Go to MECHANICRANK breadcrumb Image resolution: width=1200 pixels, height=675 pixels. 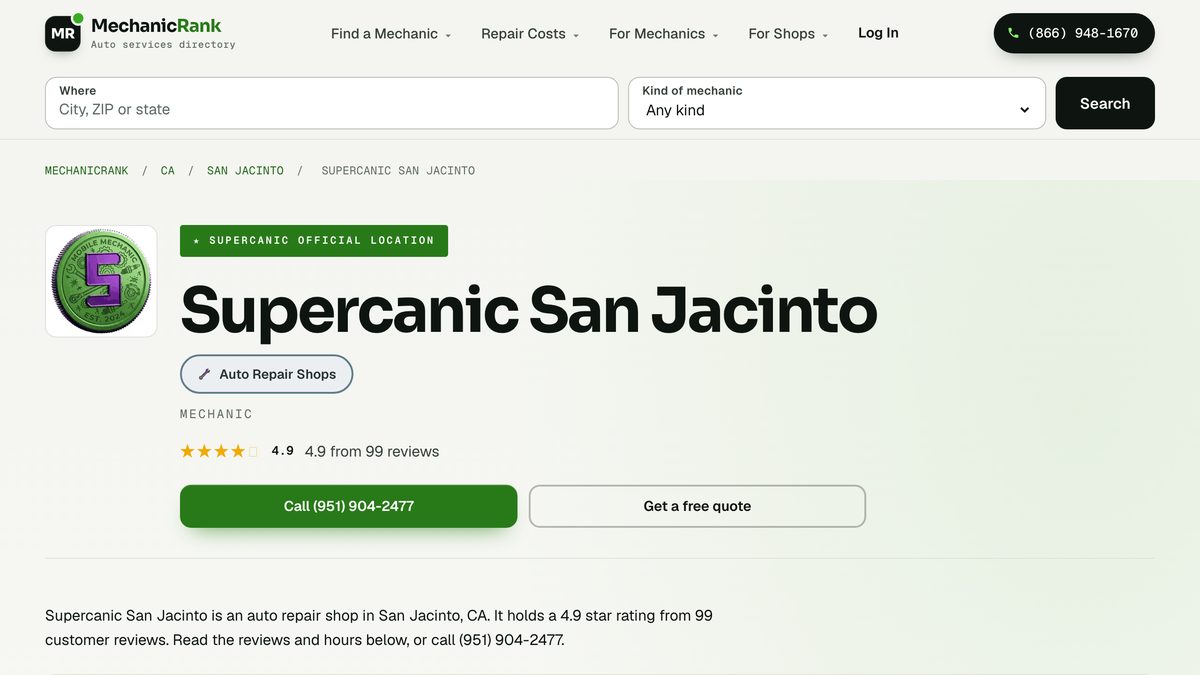[x=87, y=171]
